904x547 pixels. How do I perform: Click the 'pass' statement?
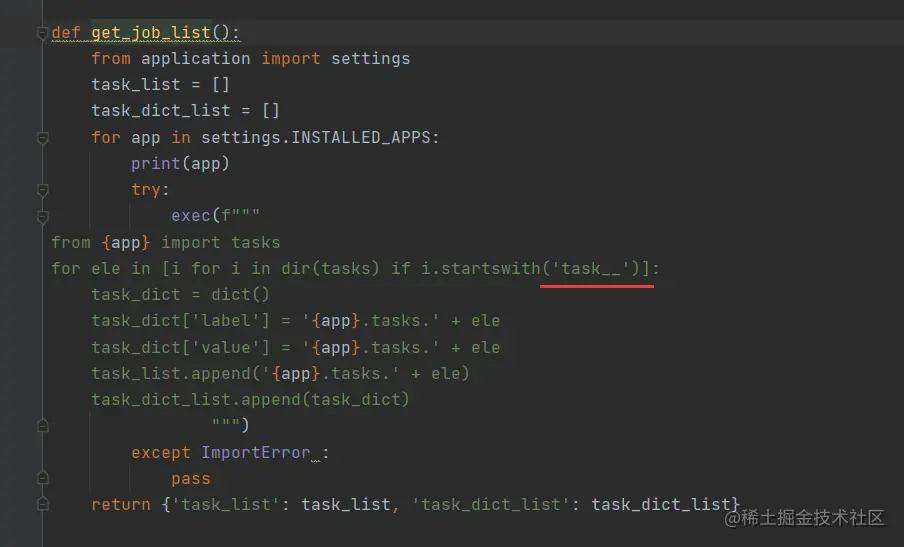(191, 478)
